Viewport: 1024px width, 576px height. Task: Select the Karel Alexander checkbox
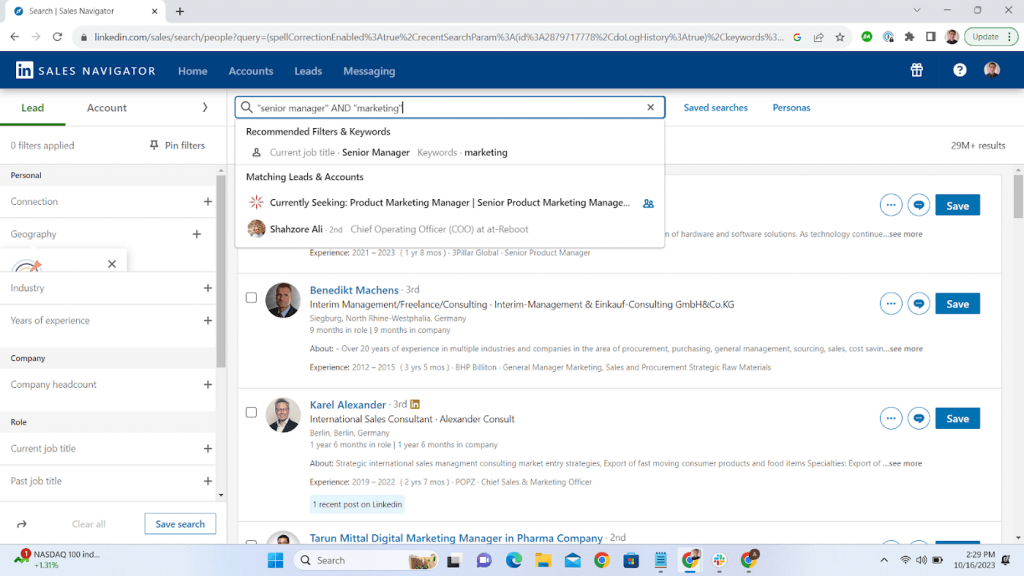[251, 413]
